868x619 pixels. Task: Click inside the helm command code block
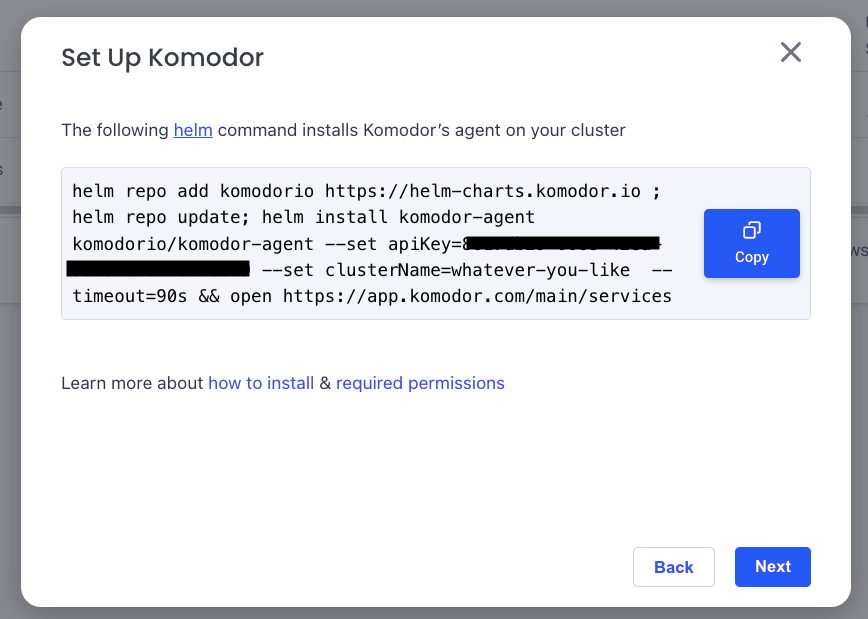click(x=380, y=244)
